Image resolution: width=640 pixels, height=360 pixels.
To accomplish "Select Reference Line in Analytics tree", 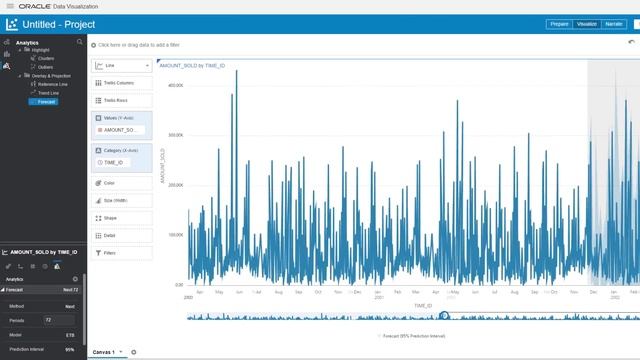I will [53, 84].
